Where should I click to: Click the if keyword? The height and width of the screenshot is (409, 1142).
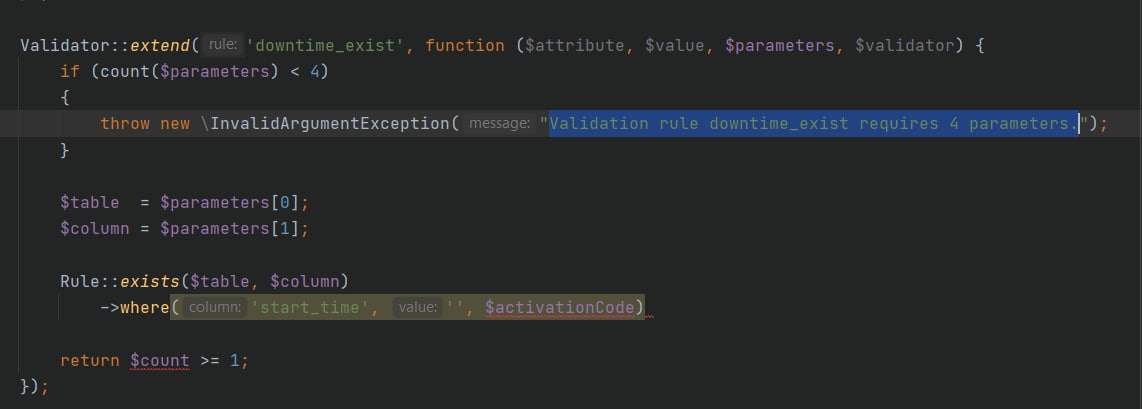[70, 71]
